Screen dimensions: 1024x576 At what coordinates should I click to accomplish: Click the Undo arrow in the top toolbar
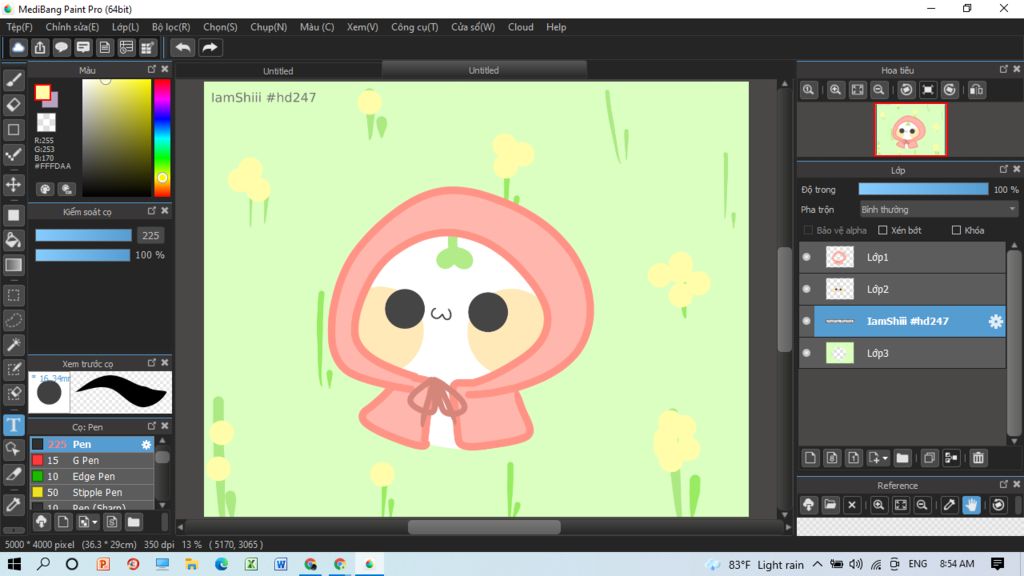tap(183, 48)
